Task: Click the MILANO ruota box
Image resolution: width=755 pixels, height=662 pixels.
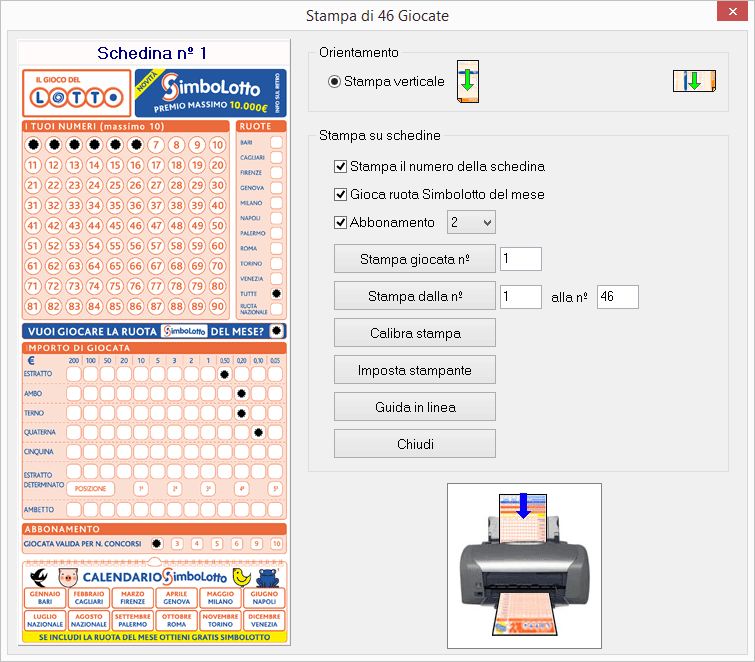Action: [x=276, y=203]
